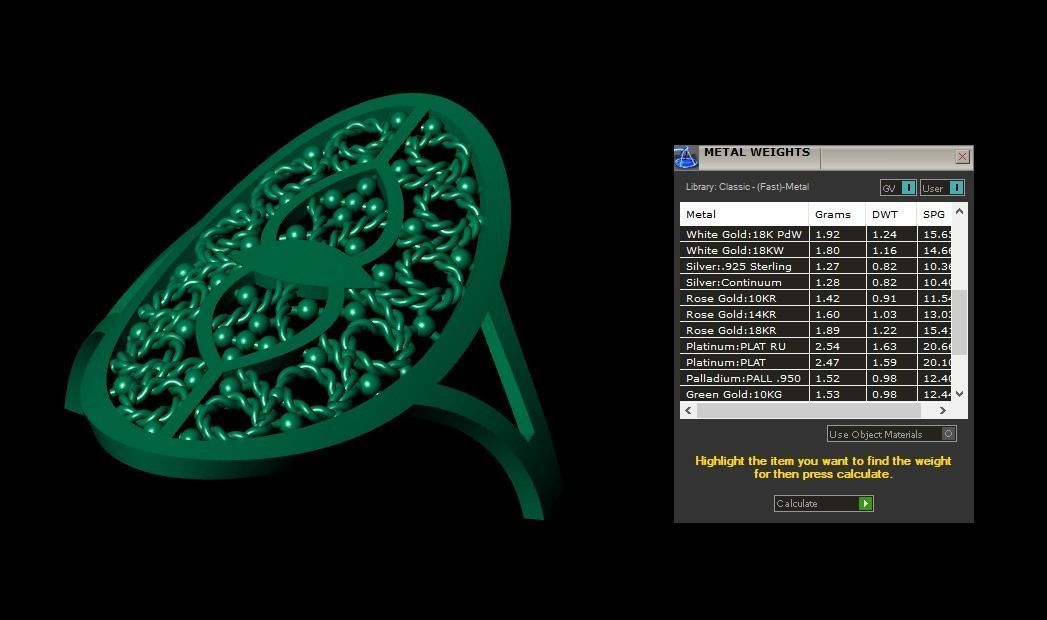Select the Palladium:PALL .950 row

[815, 378]
